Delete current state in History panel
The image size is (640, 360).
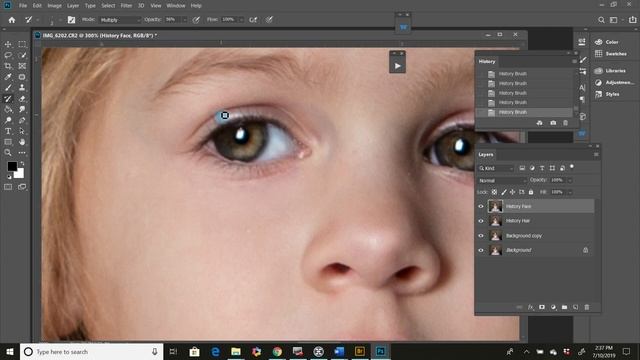point(565,123)
